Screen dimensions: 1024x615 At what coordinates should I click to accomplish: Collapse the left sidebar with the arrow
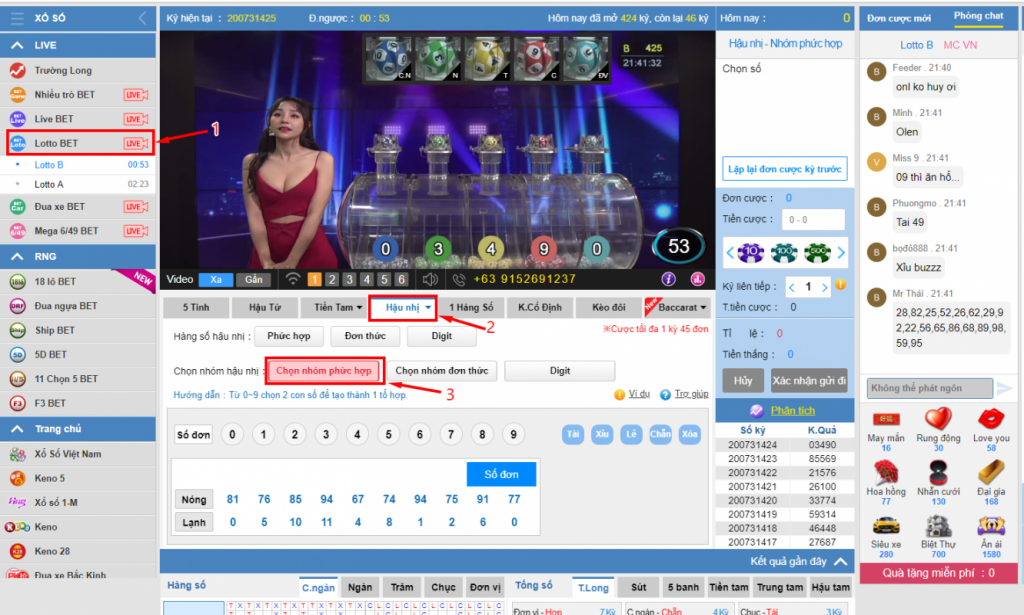[x=142, y=18]
